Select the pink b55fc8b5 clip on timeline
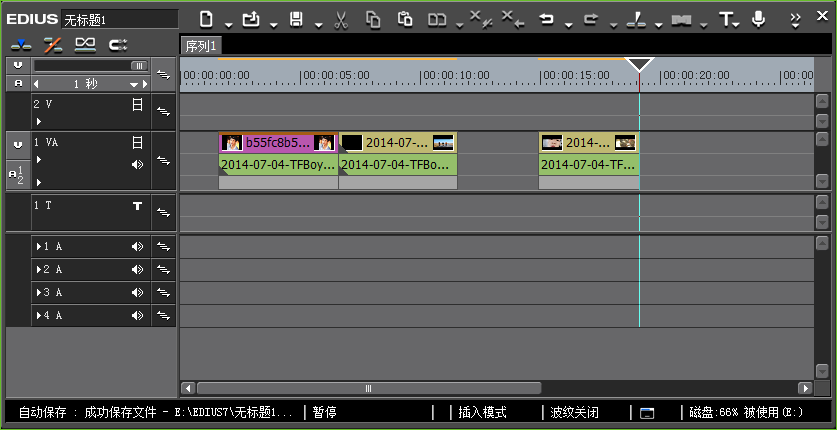The image size is (837, 430). coord(277,143)
